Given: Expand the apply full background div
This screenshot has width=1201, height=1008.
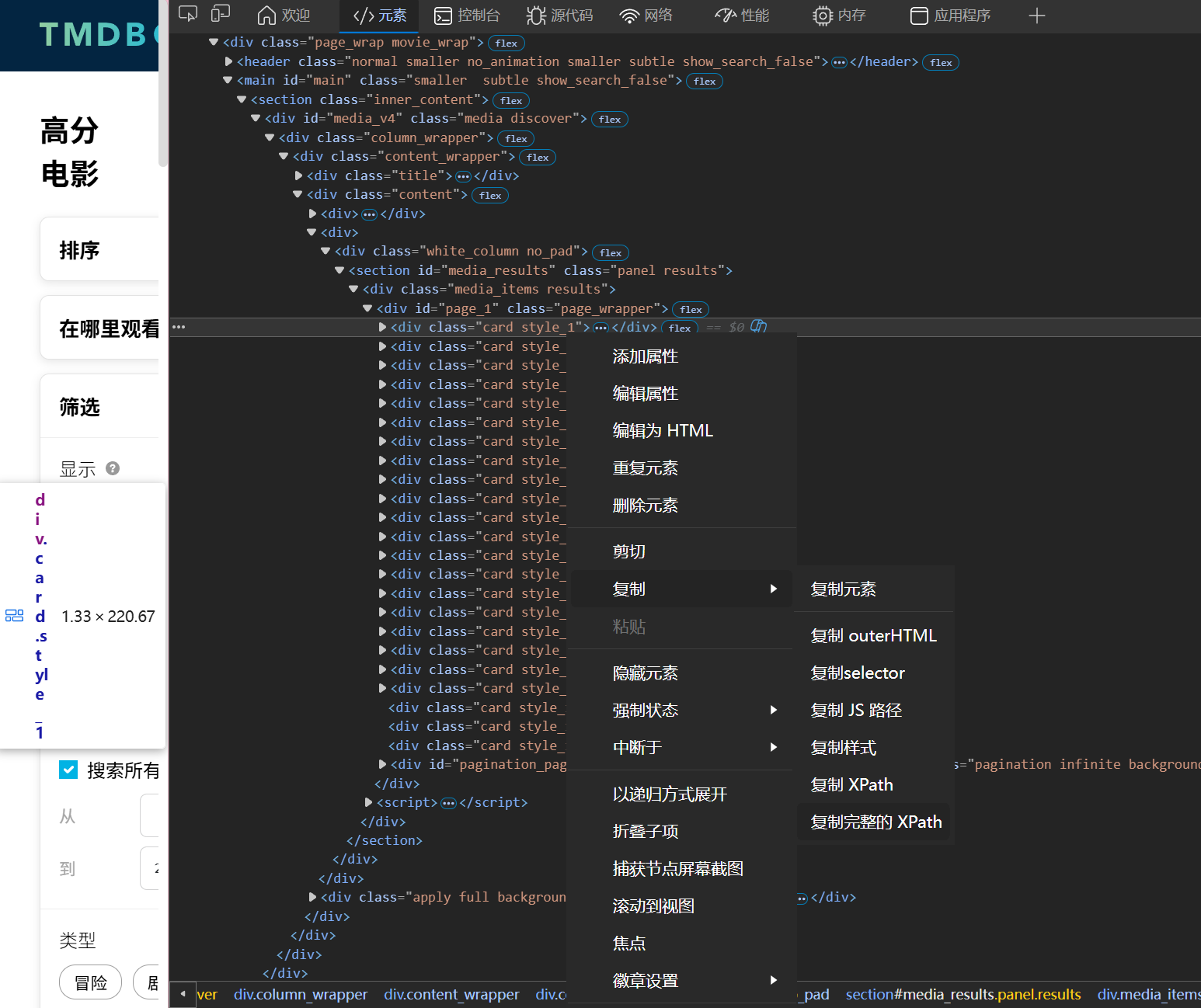Looking at the screenshot, I should coord(312,897).
